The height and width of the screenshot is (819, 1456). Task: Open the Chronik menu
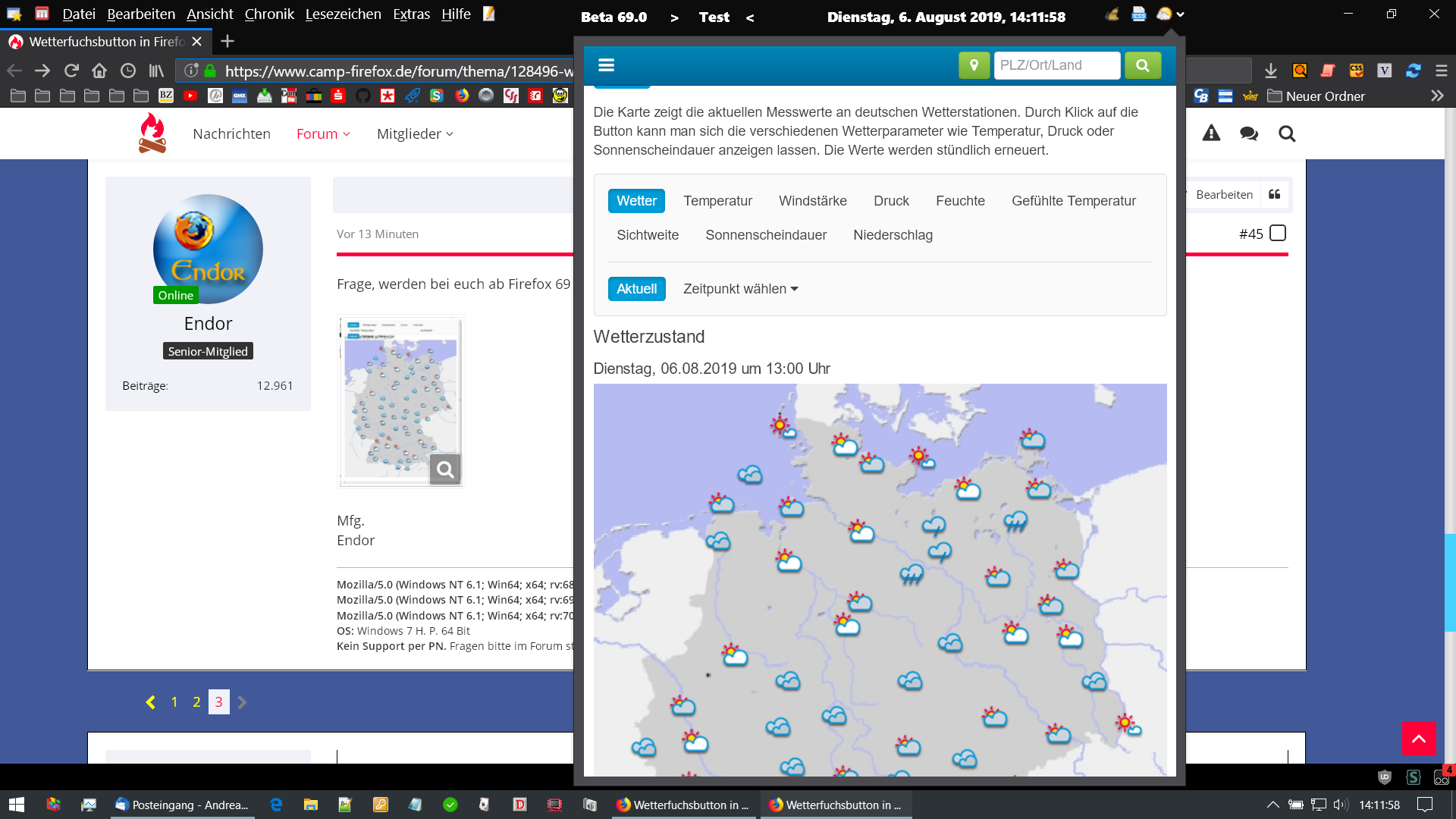click(x=268, y=14)
